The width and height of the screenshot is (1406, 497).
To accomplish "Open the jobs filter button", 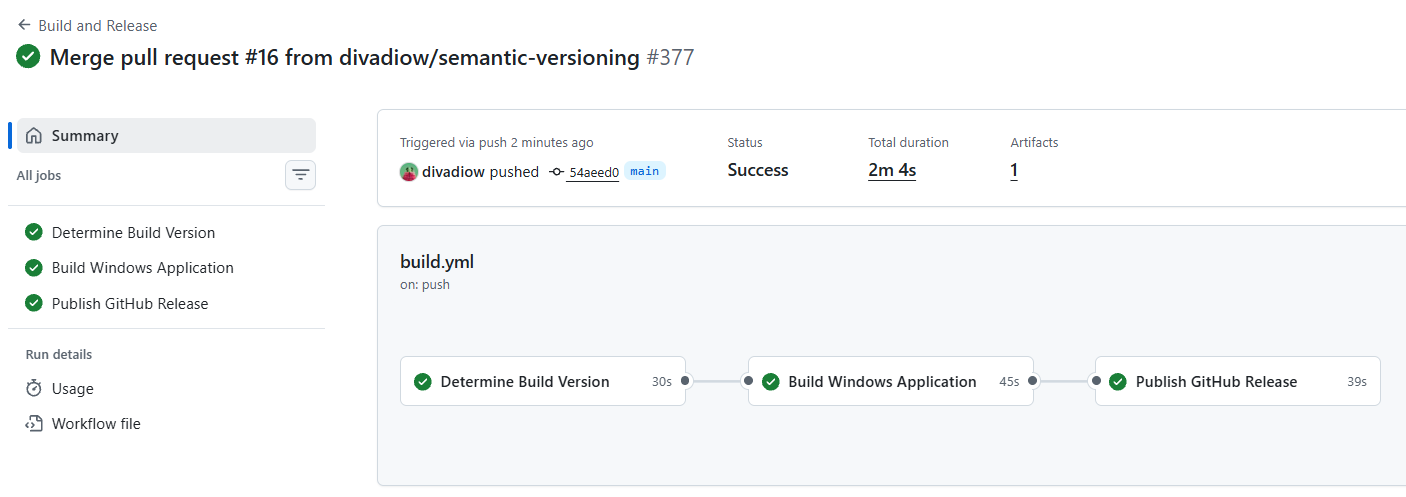I will tap(300, 175).
